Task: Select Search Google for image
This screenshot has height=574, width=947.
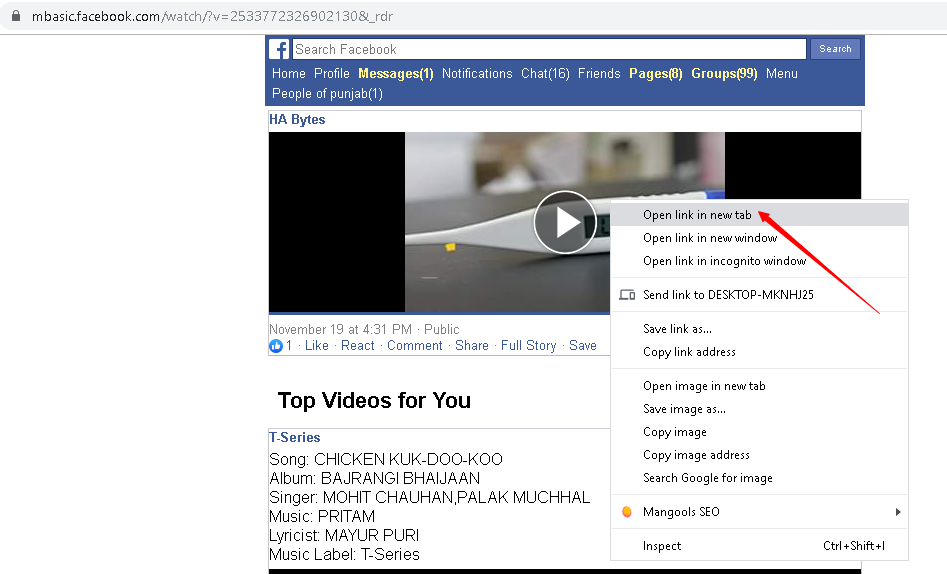Action: pyautogui.click(x=759, y=477)
